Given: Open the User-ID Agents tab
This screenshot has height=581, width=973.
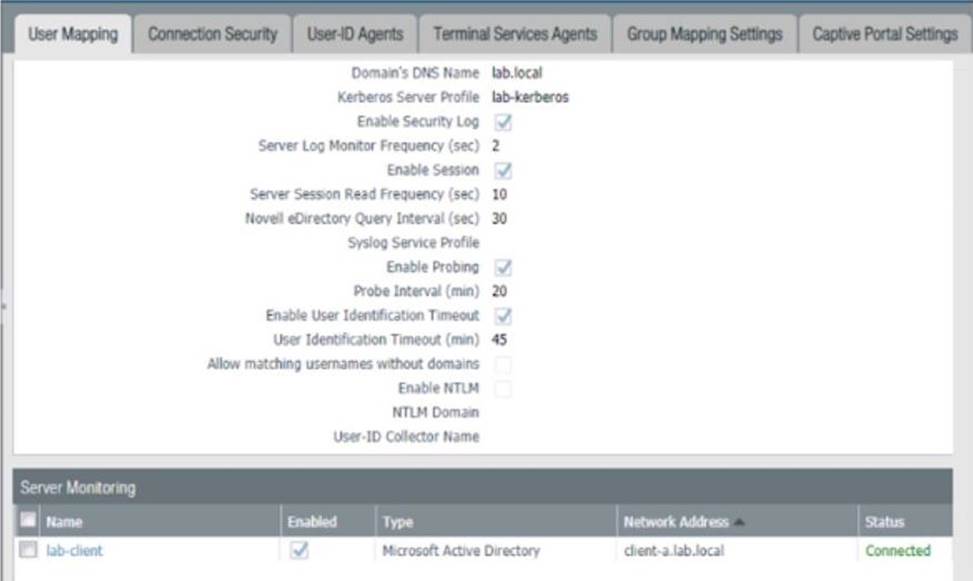Looking at the screenshot, I should [x=355, y=34].
